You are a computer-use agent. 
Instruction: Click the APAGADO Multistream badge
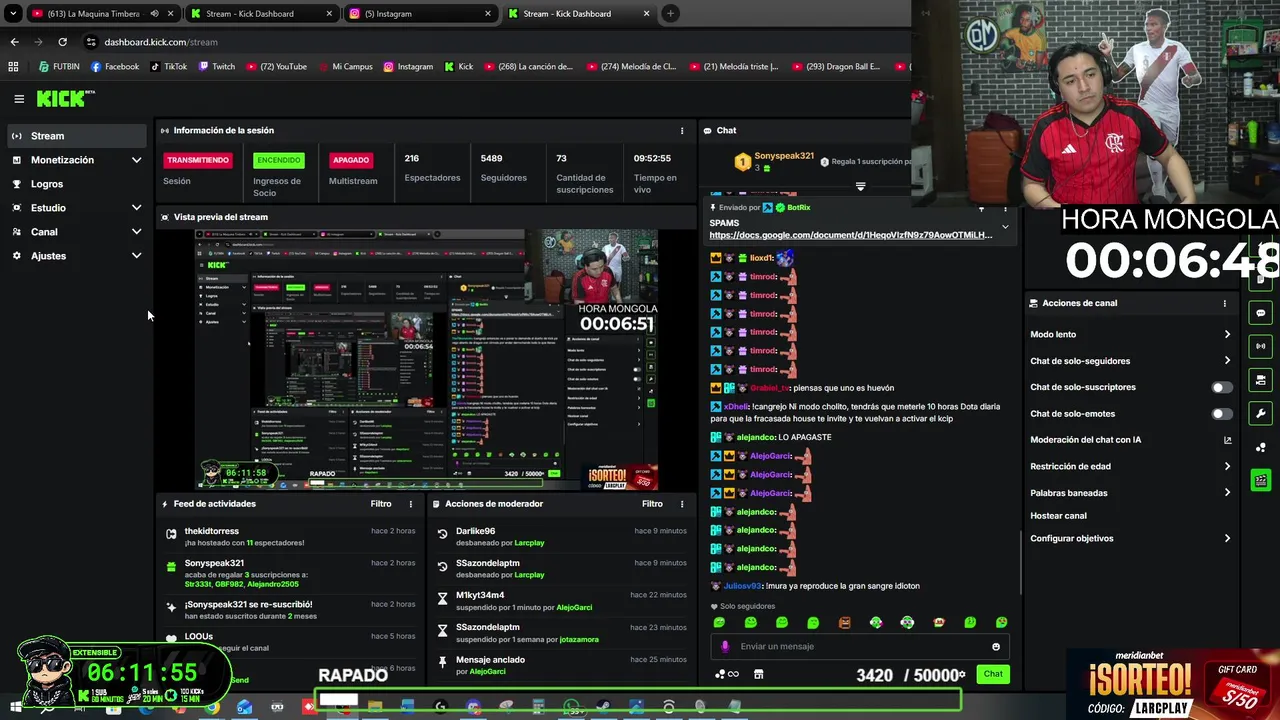click(351, 160)
